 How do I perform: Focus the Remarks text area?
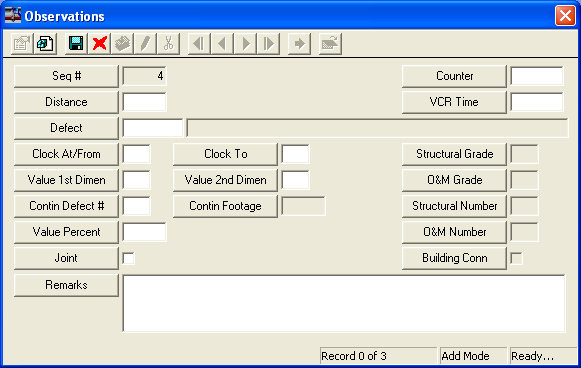coord(344,304)
